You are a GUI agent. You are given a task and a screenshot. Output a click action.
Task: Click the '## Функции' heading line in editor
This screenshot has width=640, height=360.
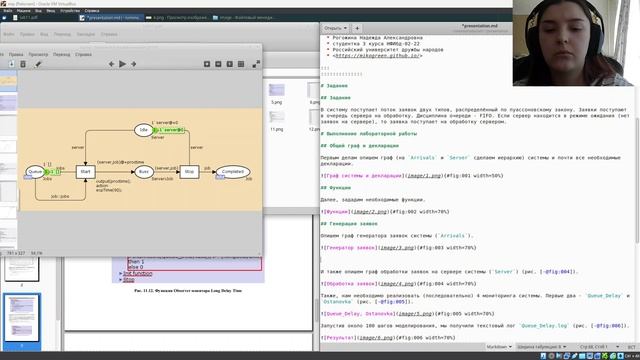(x=336, y=188)
